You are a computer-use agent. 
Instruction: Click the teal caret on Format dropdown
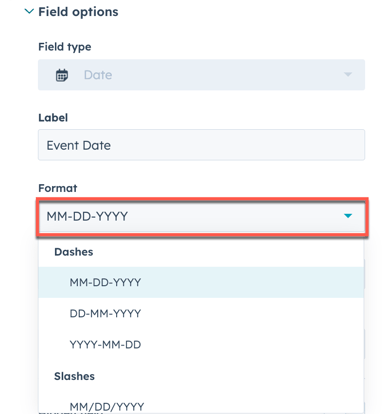tap(348, 216)
